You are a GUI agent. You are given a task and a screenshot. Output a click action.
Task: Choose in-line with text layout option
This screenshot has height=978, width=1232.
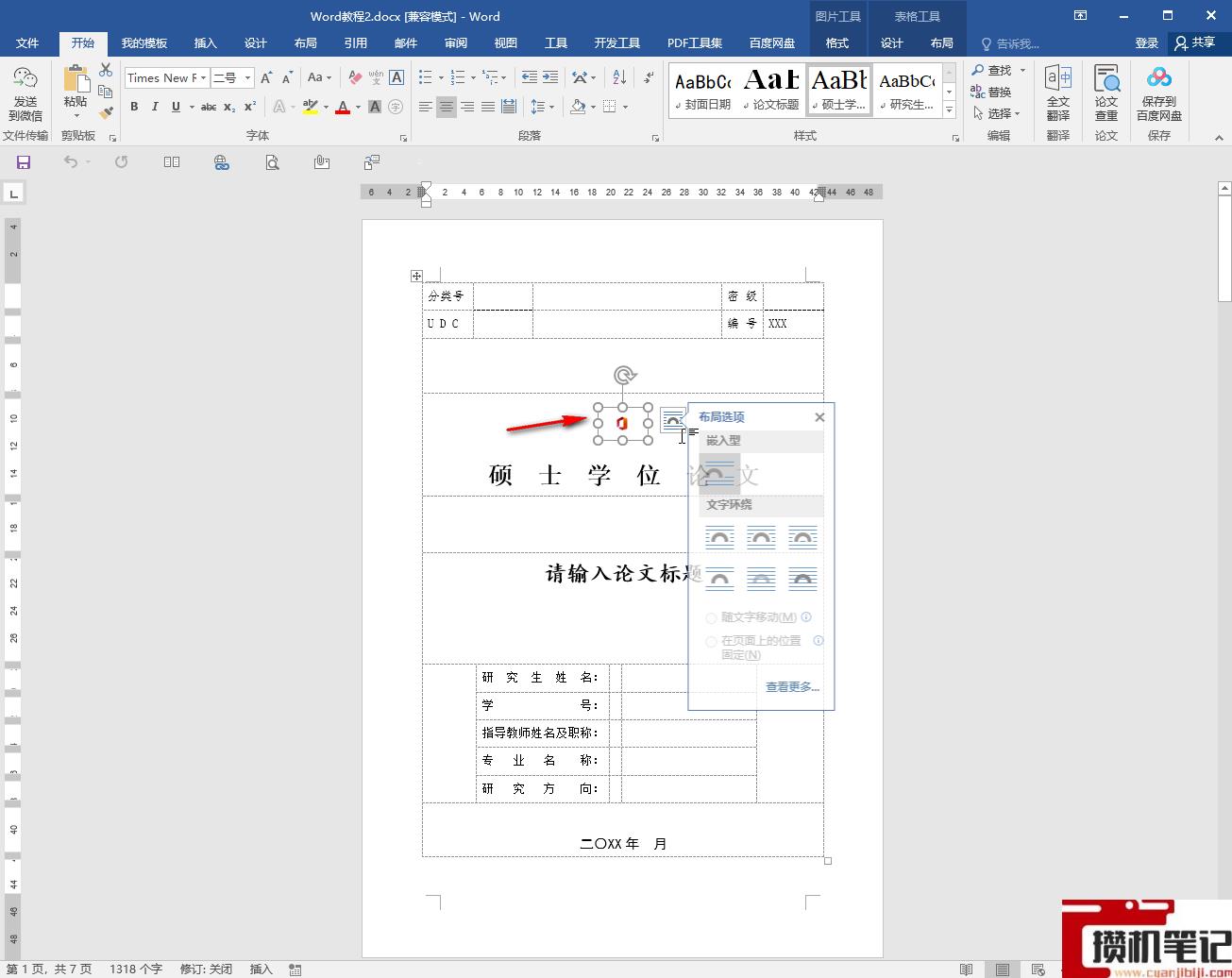coord(719,472)
